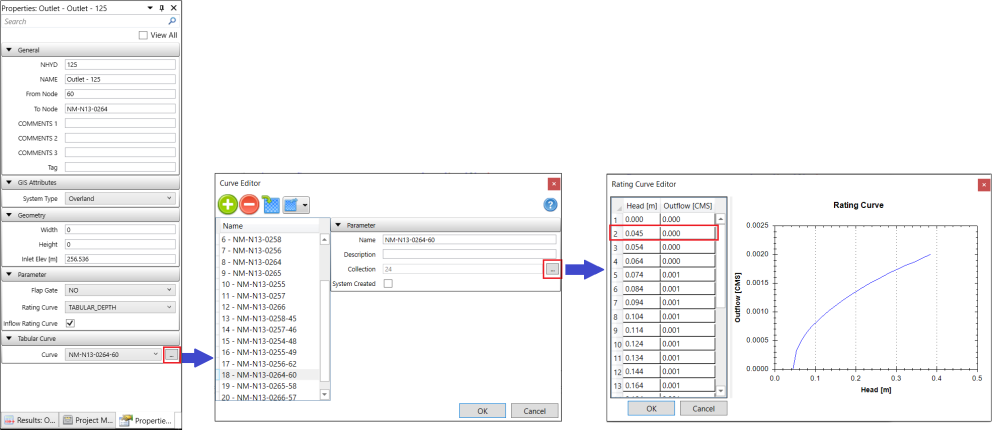Collapse the General section
The height and width of the screenshot is (430, 1000).
point(9,50)
